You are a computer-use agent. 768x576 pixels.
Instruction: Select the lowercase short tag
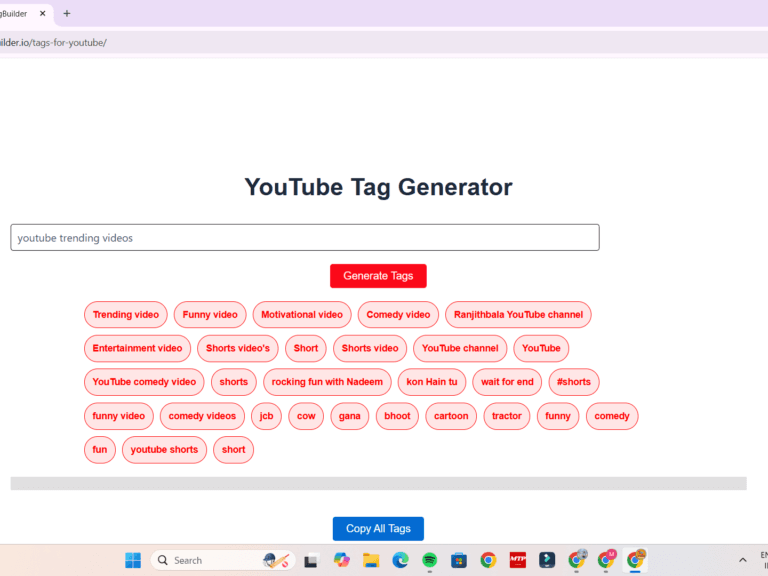coord(233,450)
